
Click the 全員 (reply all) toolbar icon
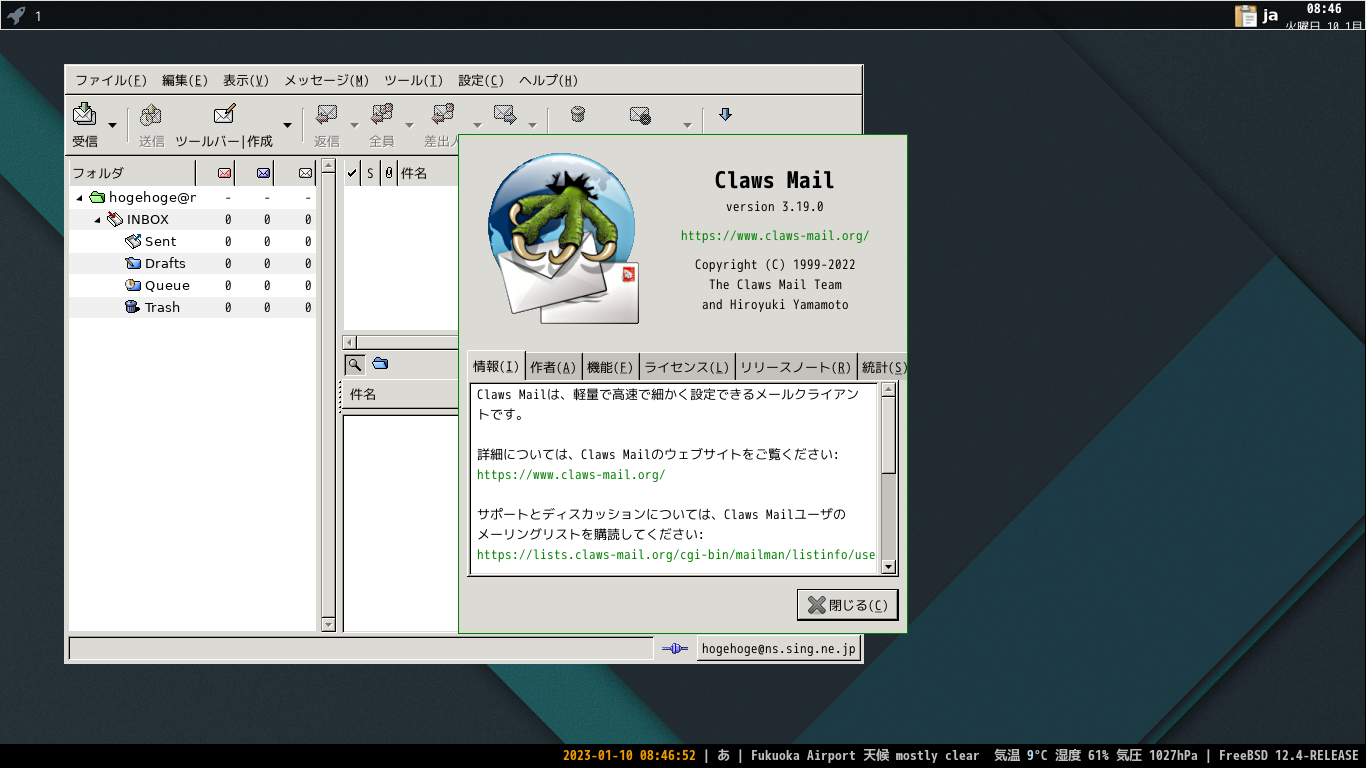pos(382,114)
